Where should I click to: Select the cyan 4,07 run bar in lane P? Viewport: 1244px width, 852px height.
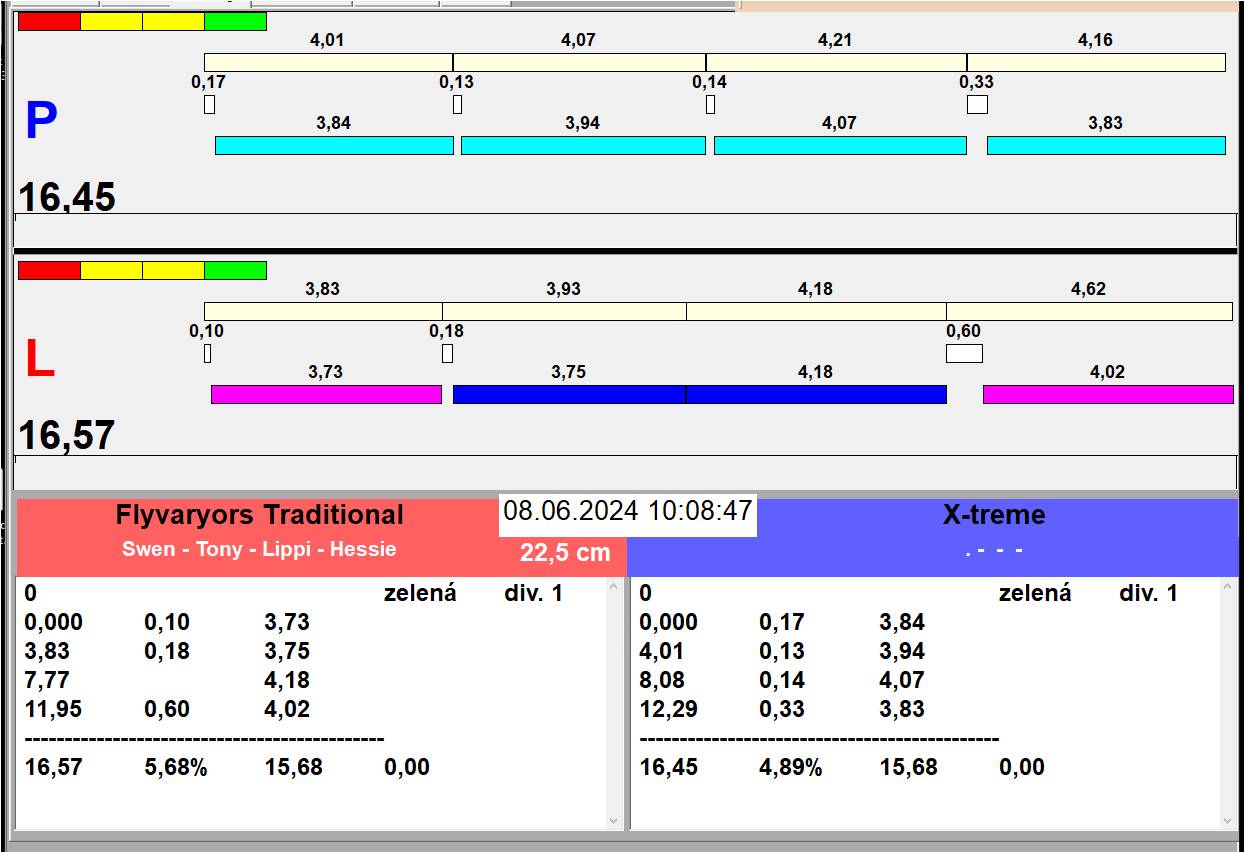pos(840,146)
